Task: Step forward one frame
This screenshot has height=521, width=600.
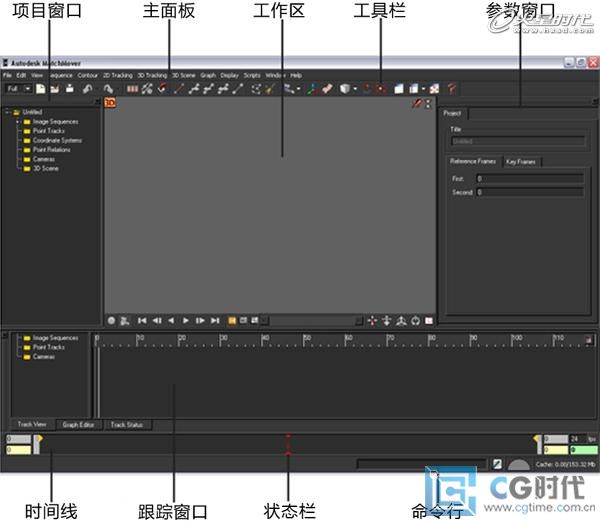Action: pyautogui.click(x=200, y=321)
